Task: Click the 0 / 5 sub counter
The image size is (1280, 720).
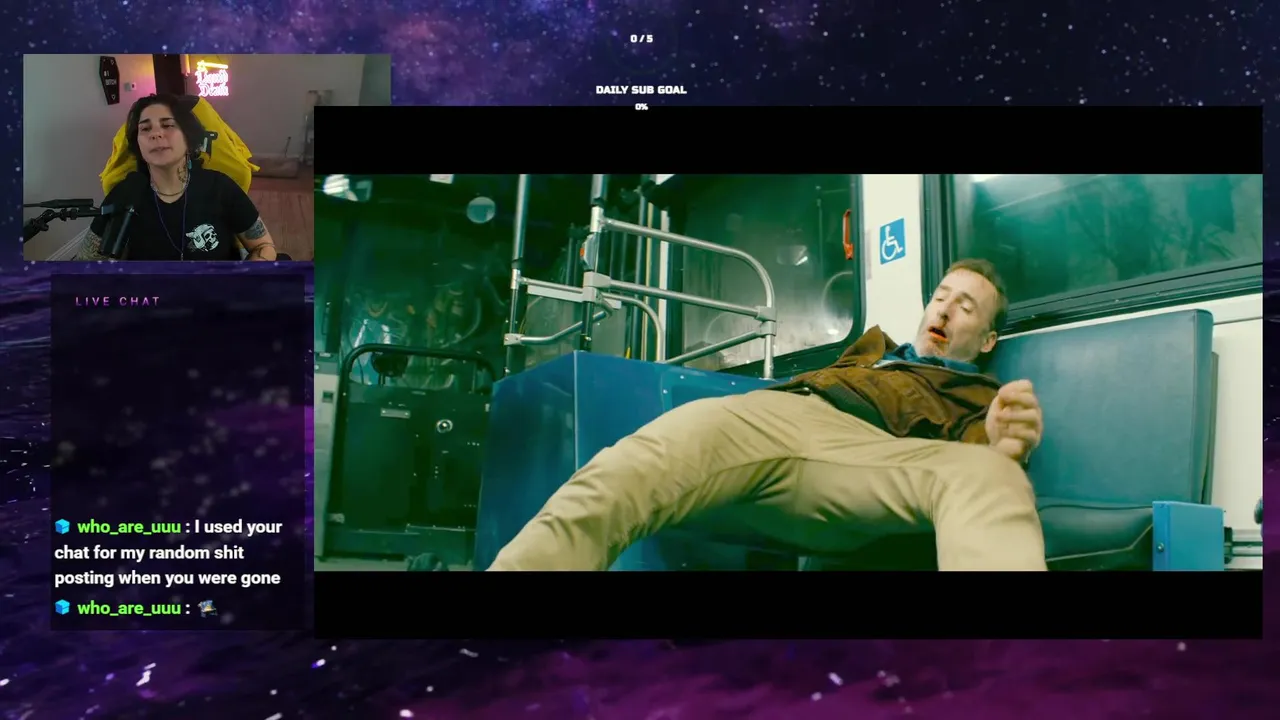Action: pos(641,39)
